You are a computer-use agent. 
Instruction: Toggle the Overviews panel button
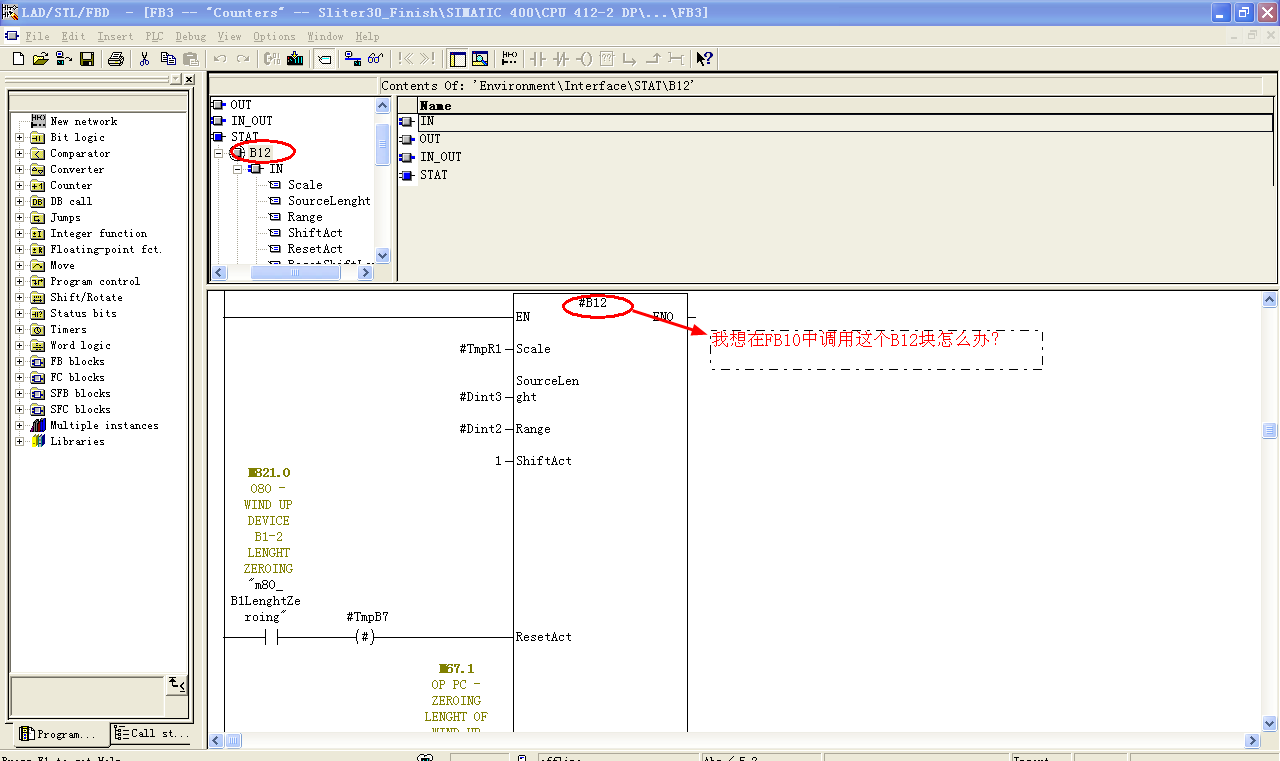pos(458,59)
